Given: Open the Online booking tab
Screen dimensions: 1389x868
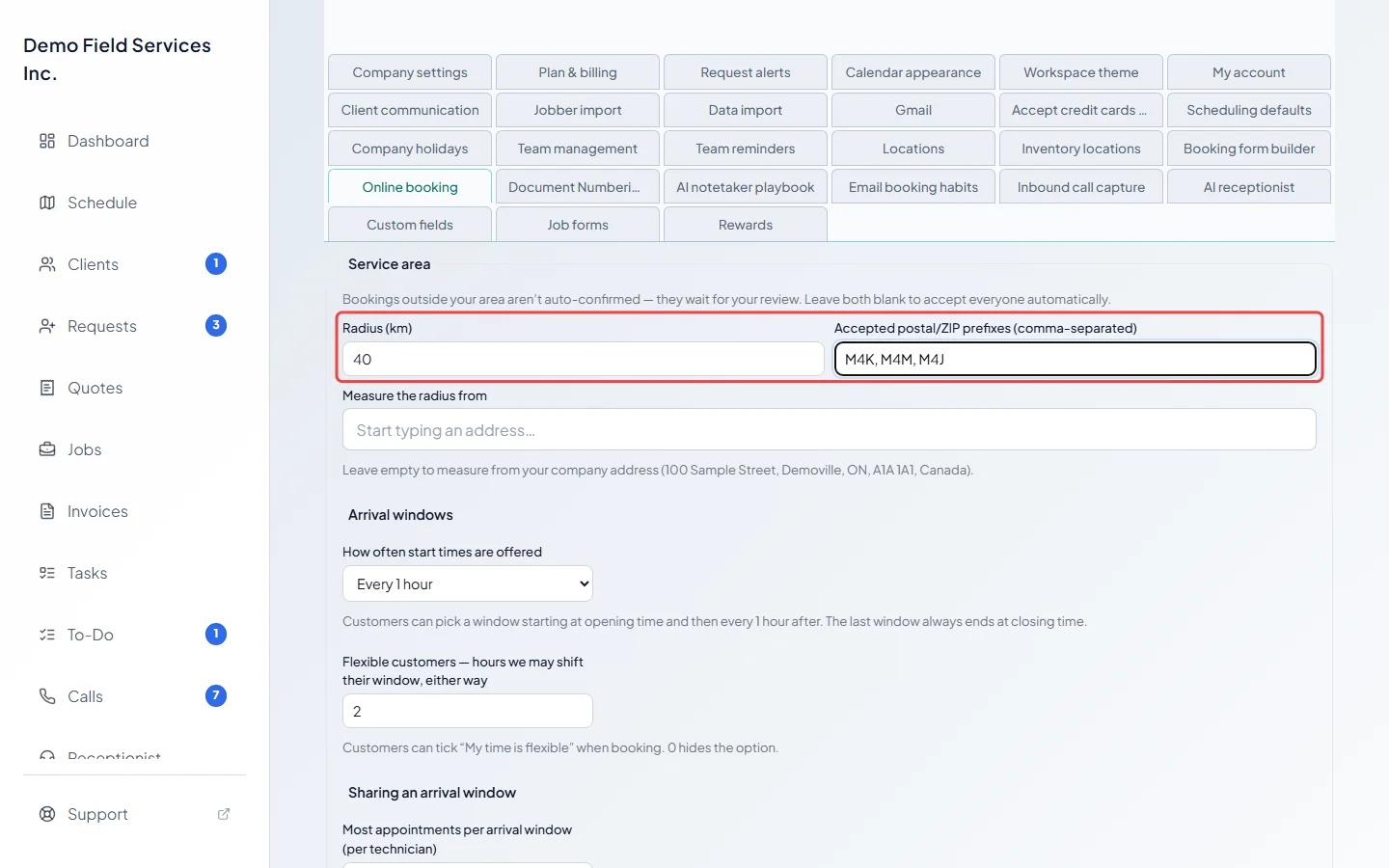Looking at the screenshot, I should coord(410,187).
